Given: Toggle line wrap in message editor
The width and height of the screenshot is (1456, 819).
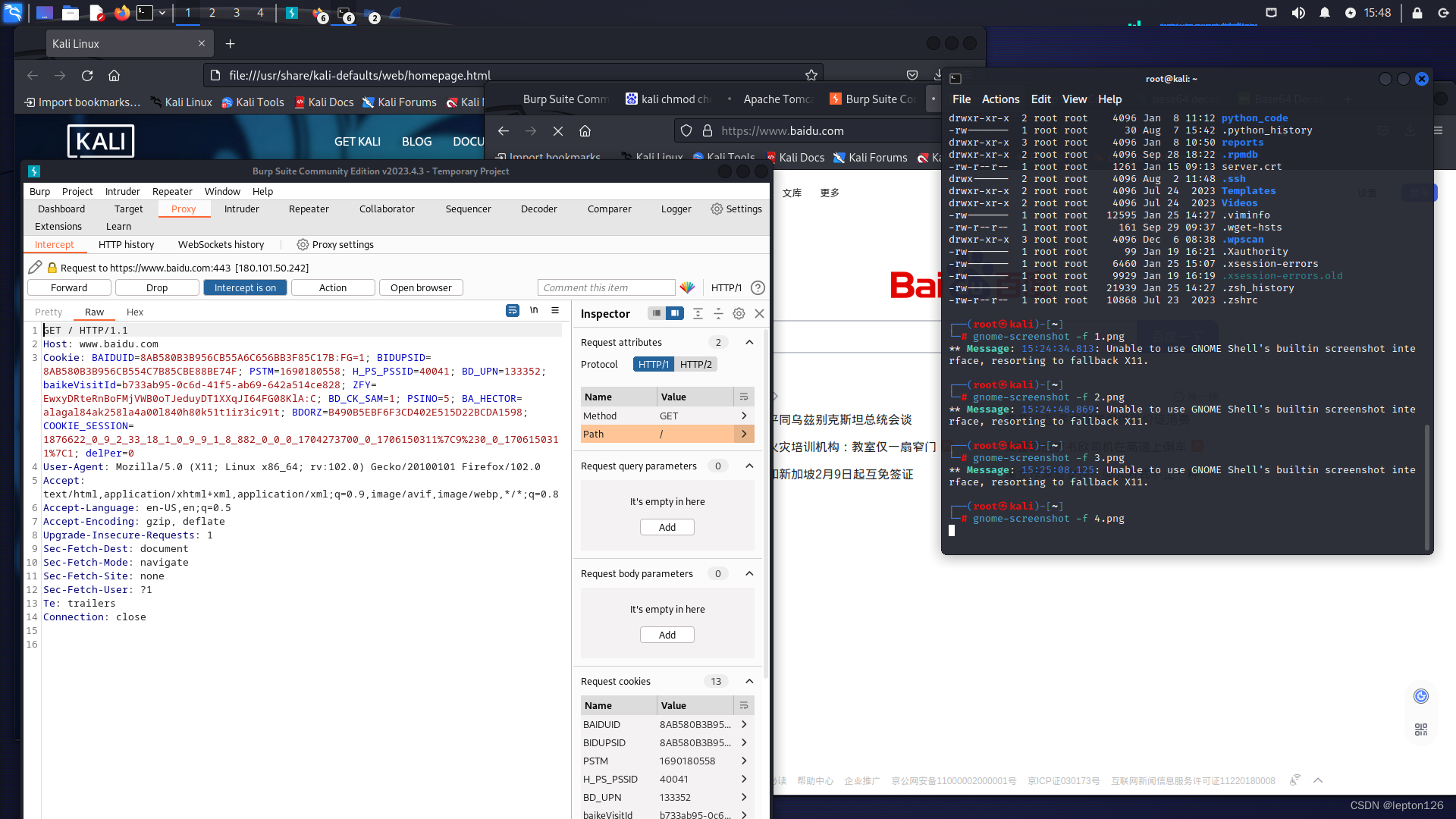Looking at the screenshot, I should click(513, 310).
